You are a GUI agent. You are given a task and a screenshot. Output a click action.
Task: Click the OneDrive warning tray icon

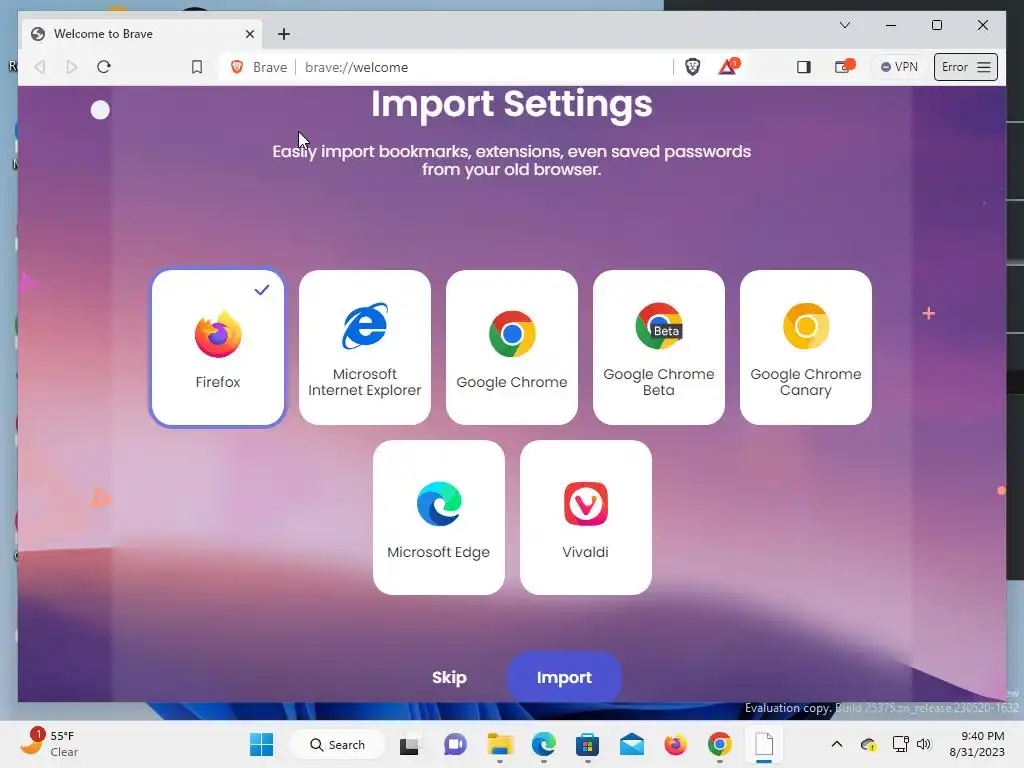(869, 744)
